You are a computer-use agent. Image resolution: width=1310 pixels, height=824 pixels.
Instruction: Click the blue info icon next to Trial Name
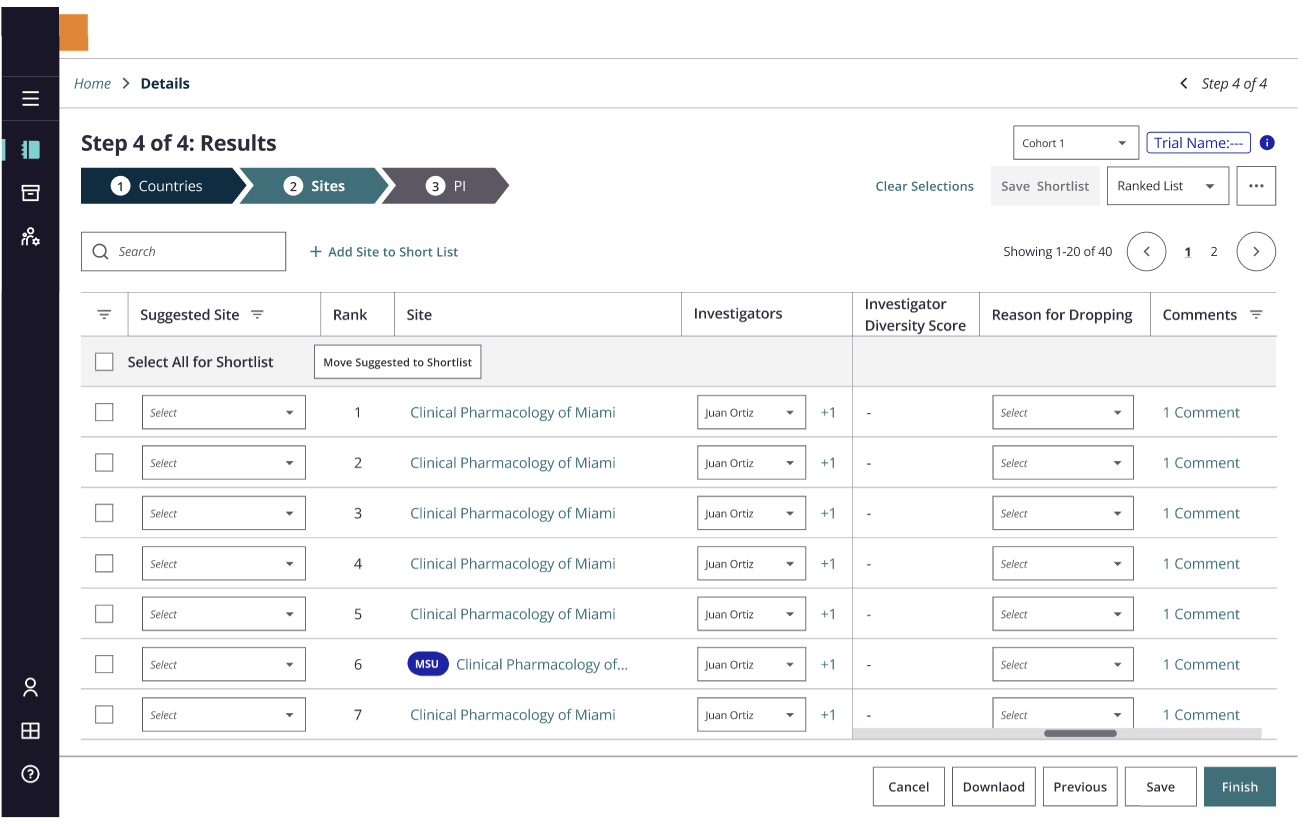(x=1267, y=143)
